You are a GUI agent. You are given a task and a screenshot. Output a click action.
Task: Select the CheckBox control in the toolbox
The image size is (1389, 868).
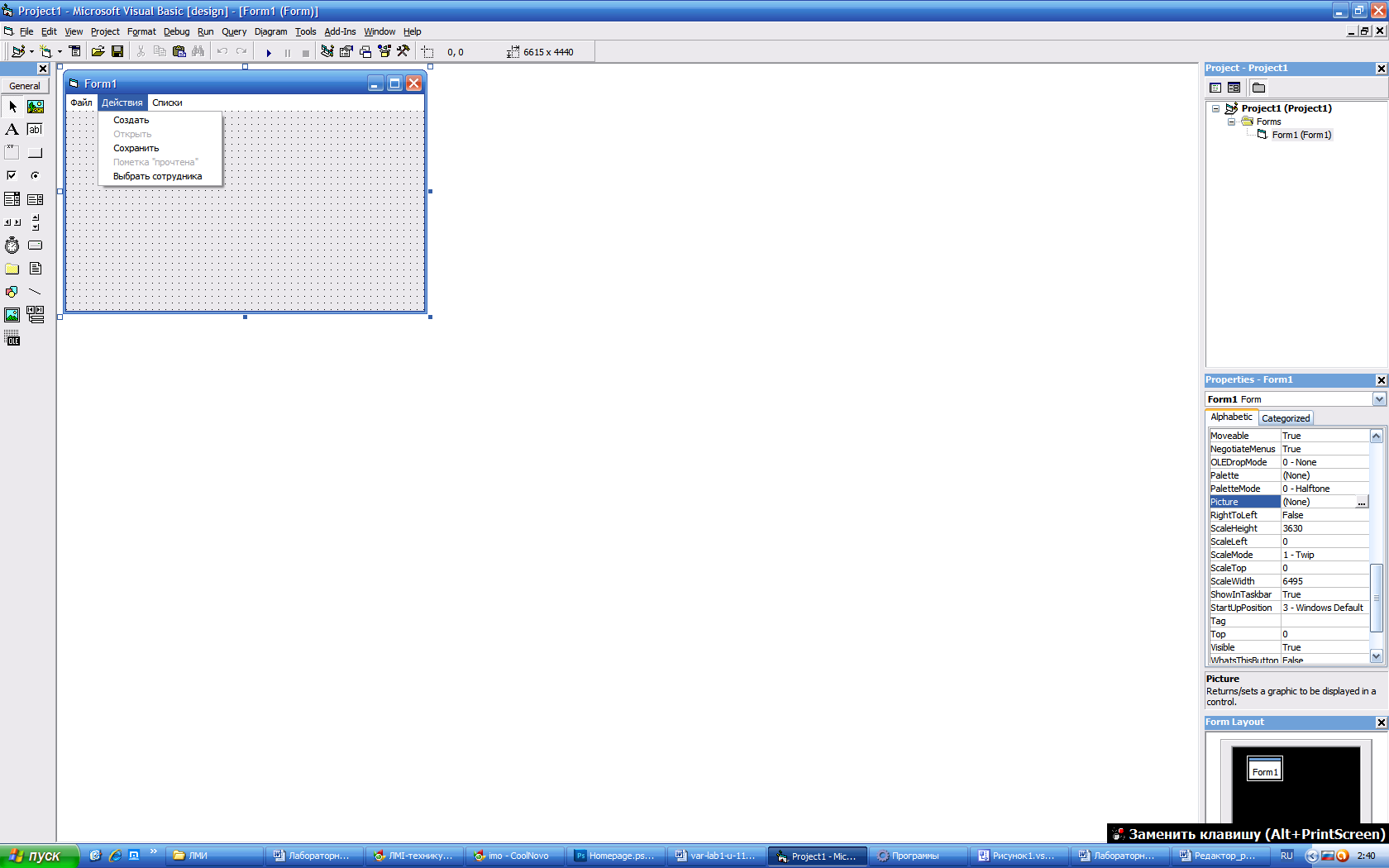click(12, 176)
